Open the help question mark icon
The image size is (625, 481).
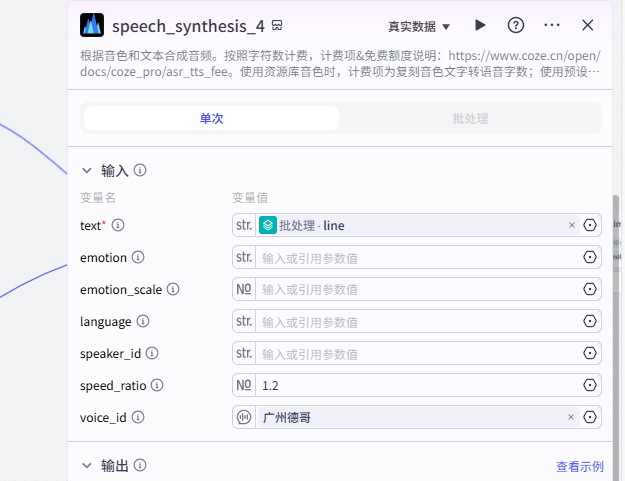tap(516, 25)
